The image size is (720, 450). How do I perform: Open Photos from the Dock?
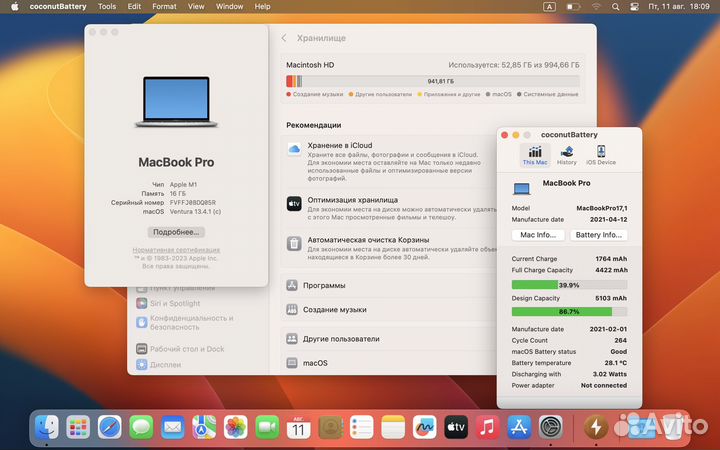point(236,428)
